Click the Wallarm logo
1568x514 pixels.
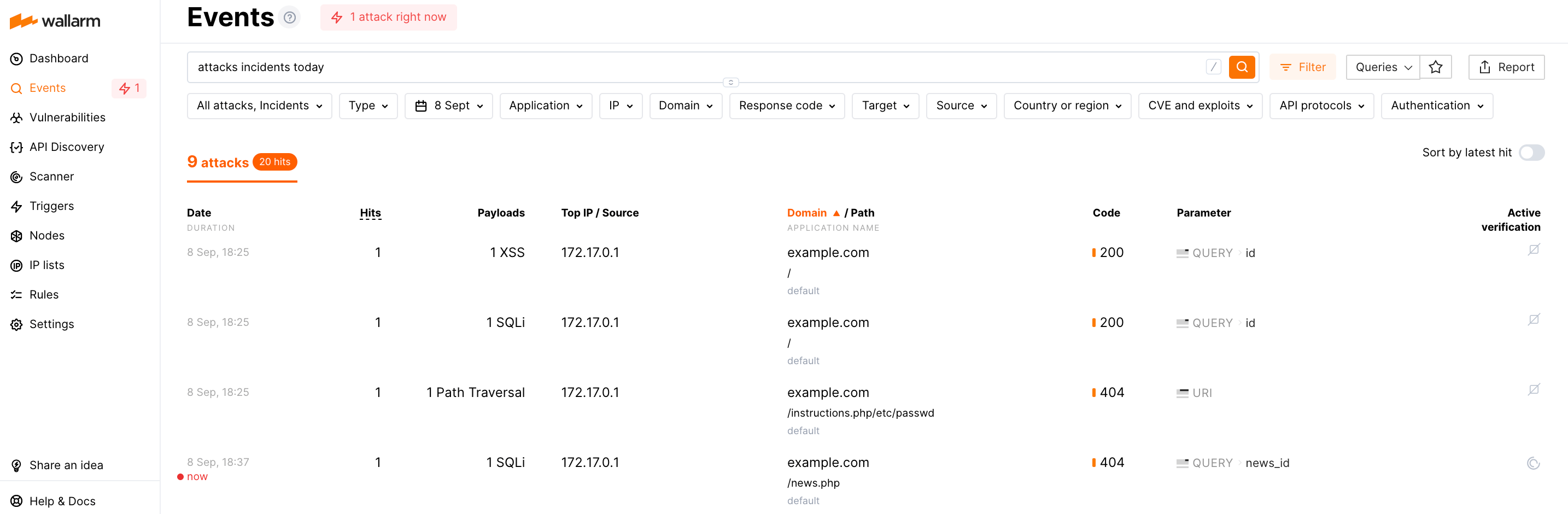(55, 21)
